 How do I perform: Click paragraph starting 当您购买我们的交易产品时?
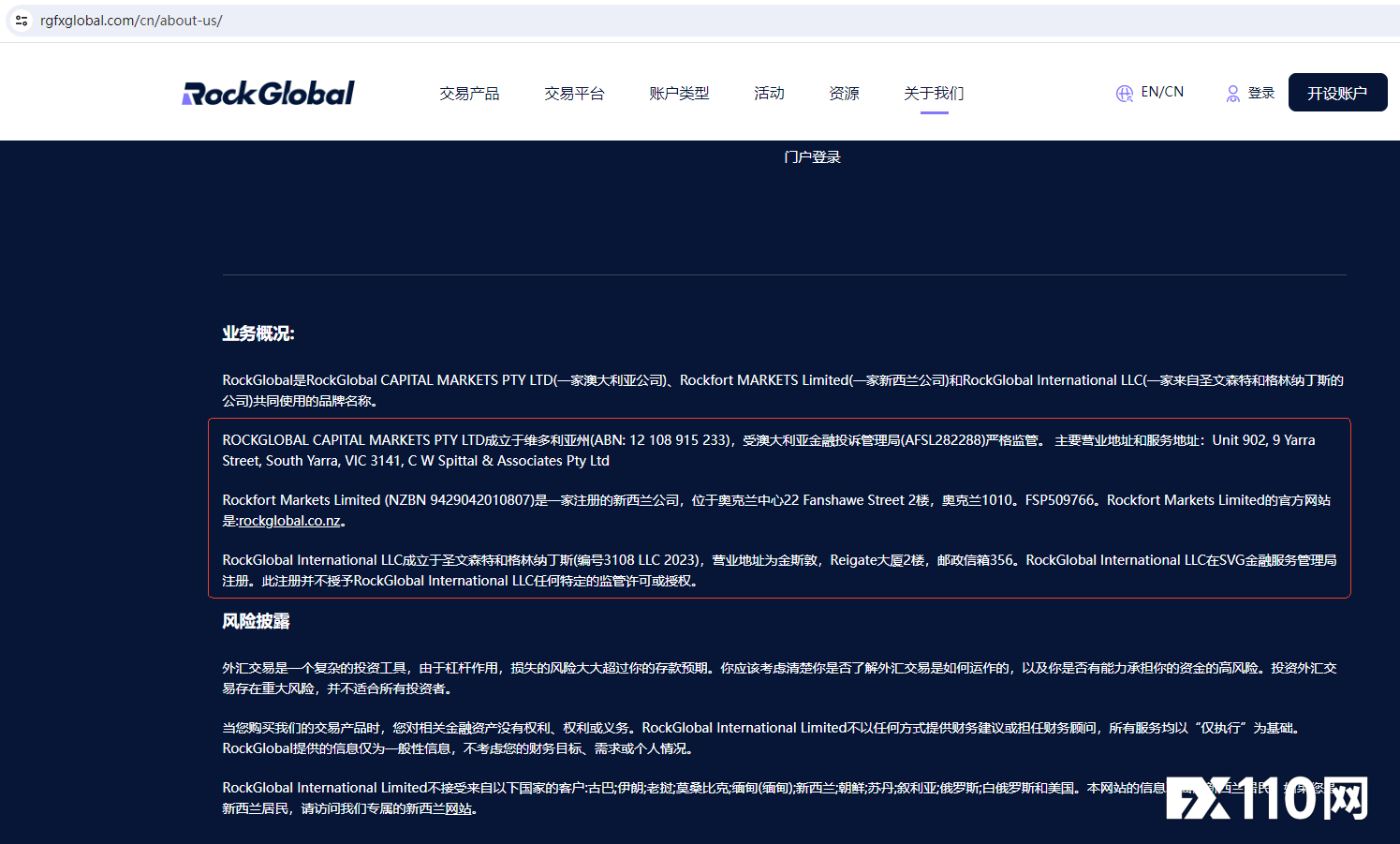coord(763,738)
